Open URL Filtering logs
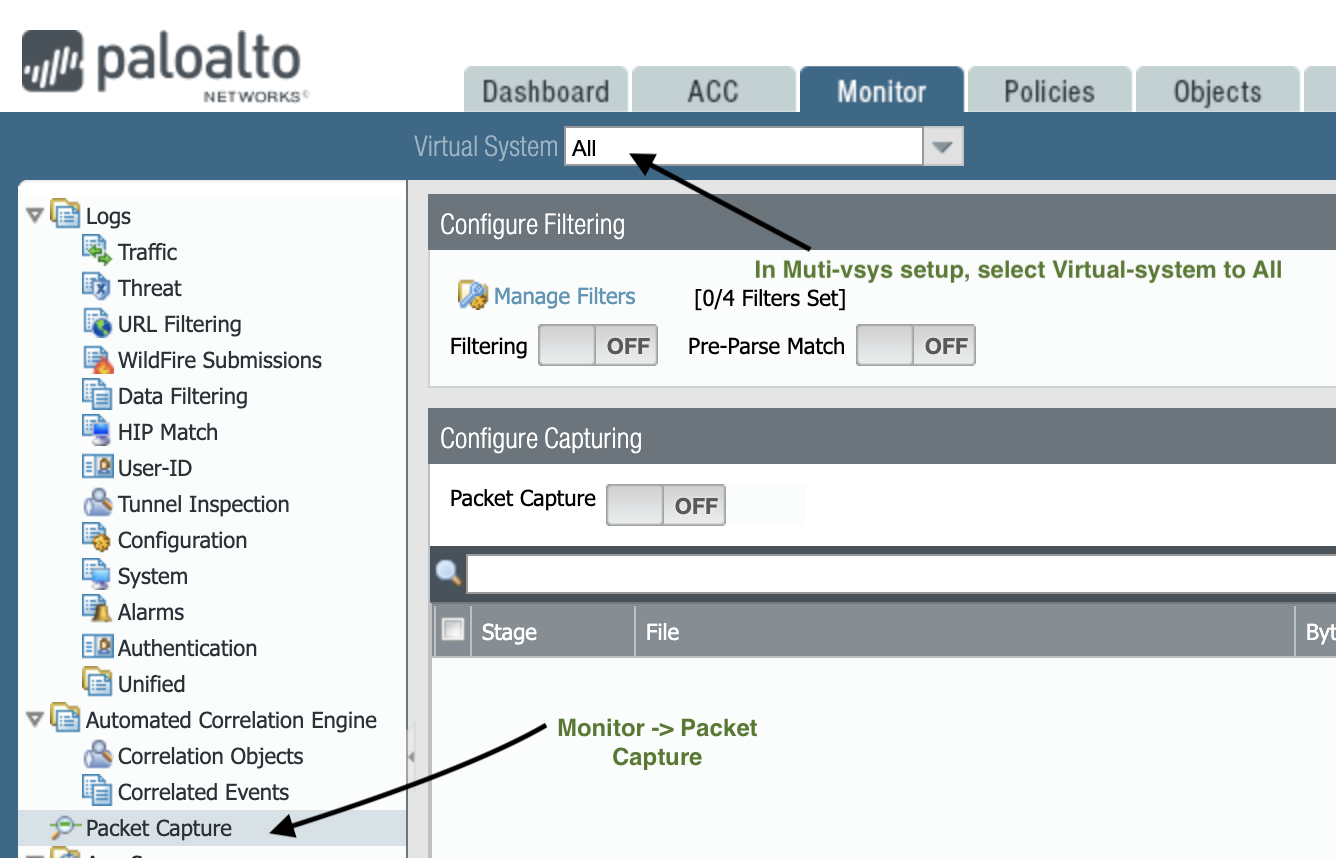This screenshot has height=858, width=1336. 175,323
